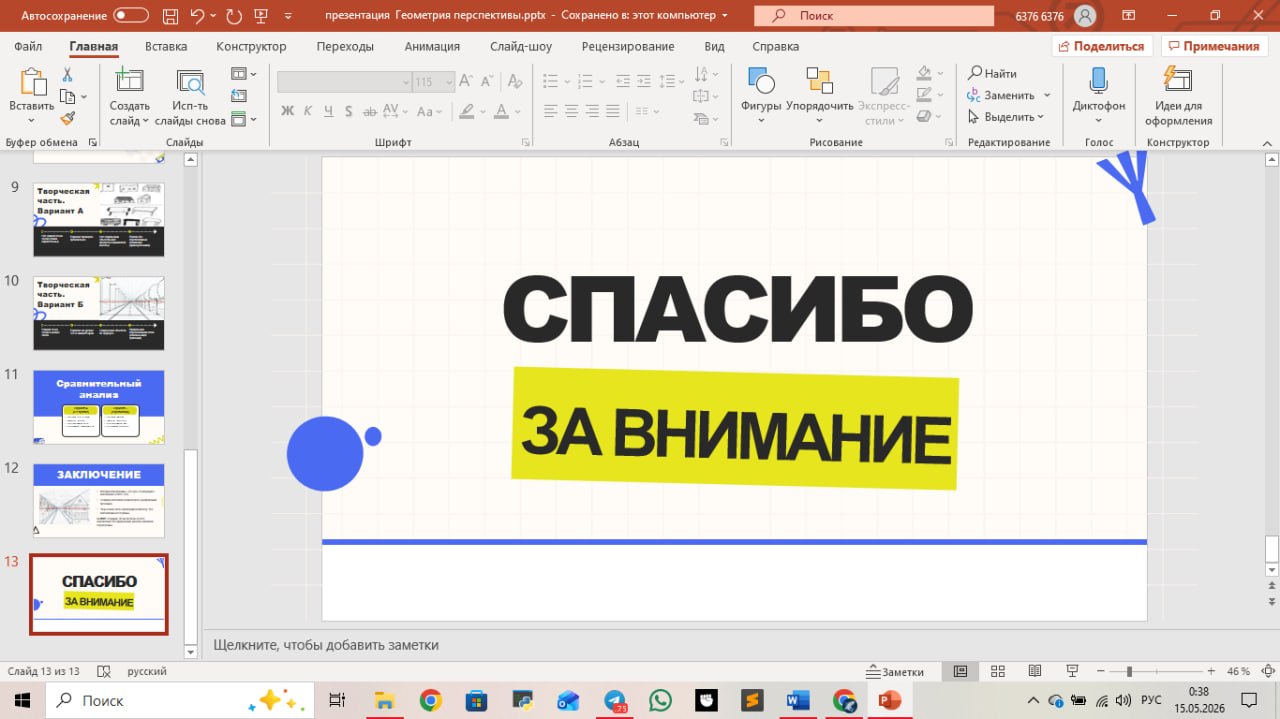This screenshot has width=1280, height=719.
Task: Switch to the Слайд-шоу tab
Action: 521,46
